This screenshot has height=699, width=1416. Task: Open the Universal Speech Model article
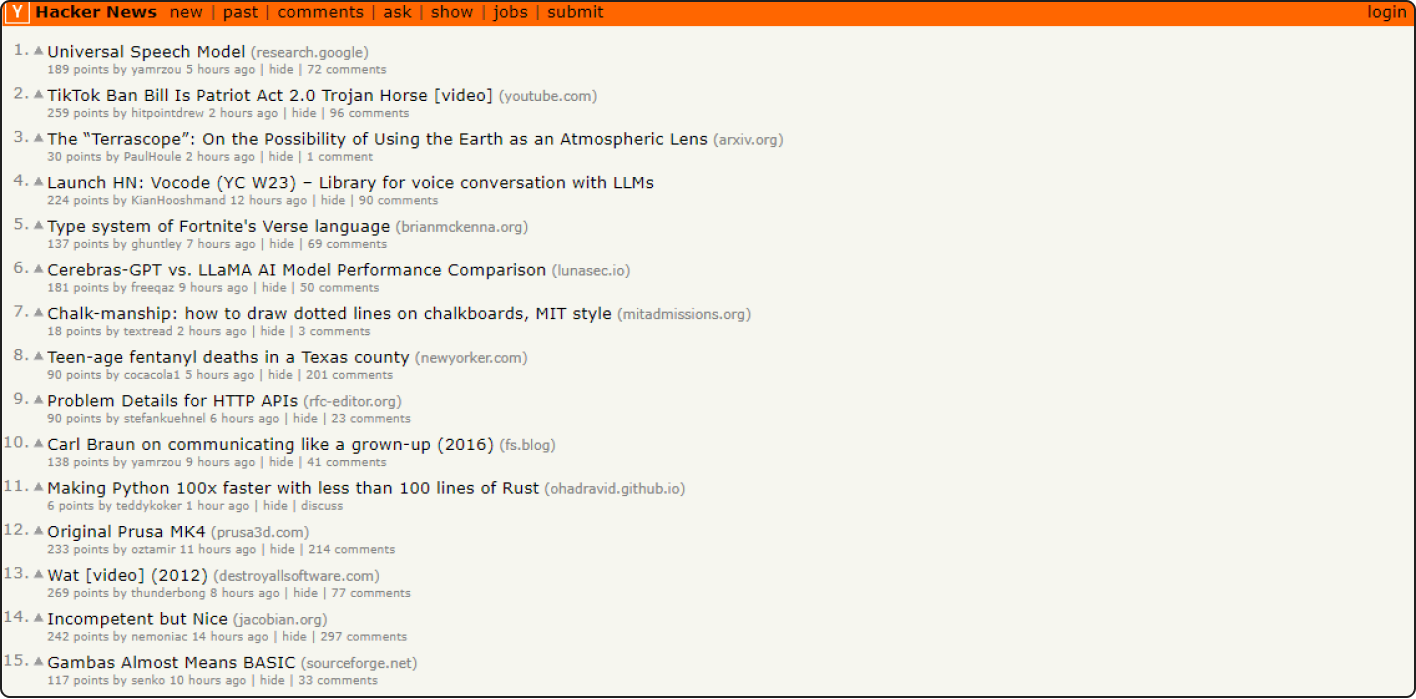tap(146, 52)
